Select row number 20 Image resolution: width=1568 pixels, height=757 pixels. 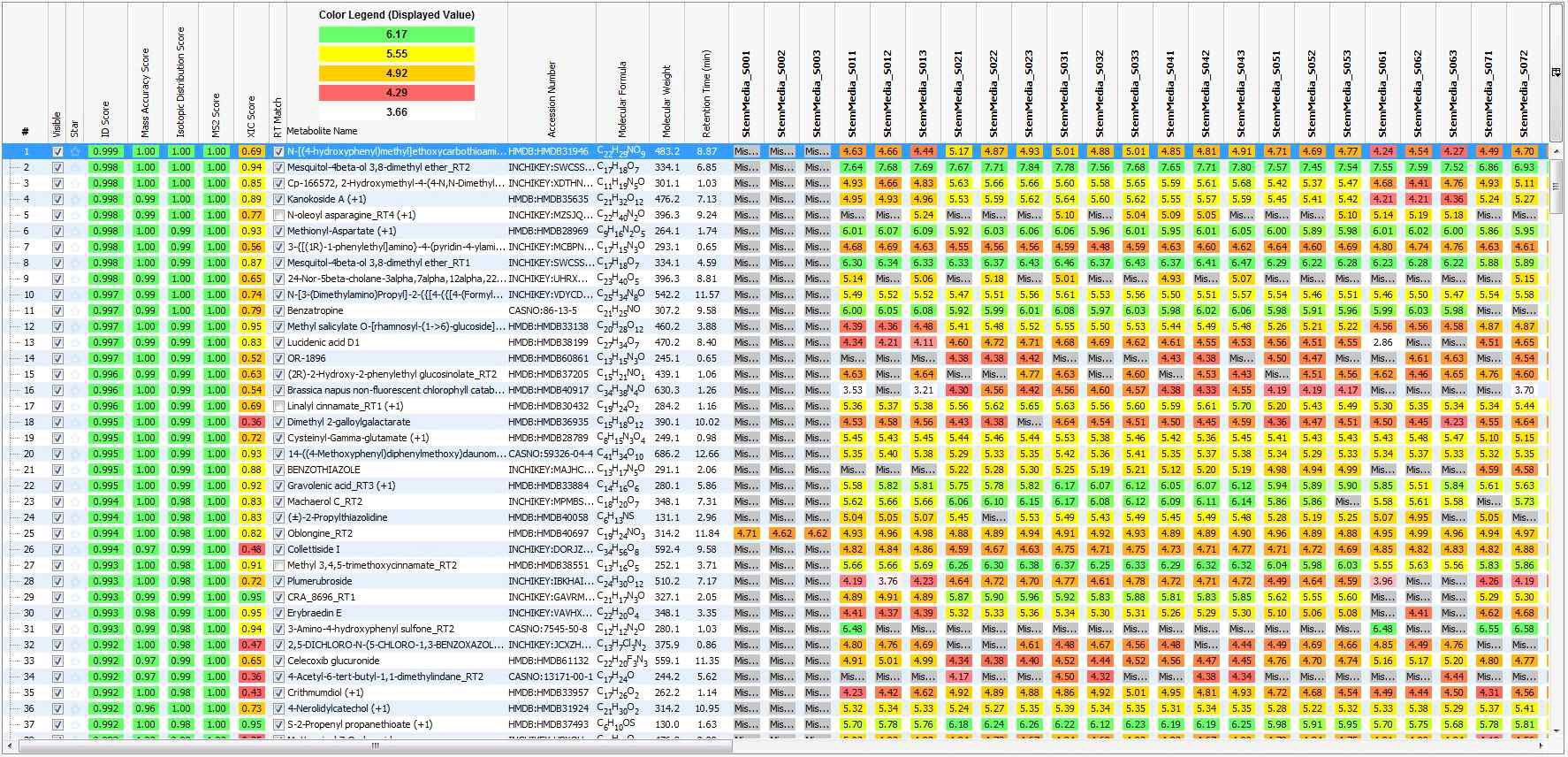tap(28, 454)
